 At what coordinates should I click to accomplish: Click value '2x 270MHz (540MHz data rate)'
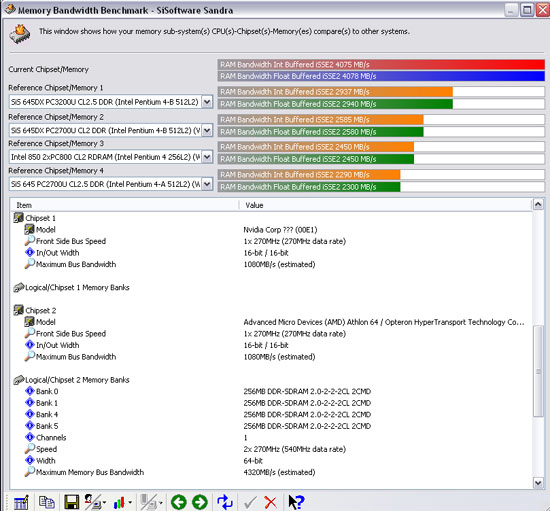pyautogui.click(x=295, y=449)
